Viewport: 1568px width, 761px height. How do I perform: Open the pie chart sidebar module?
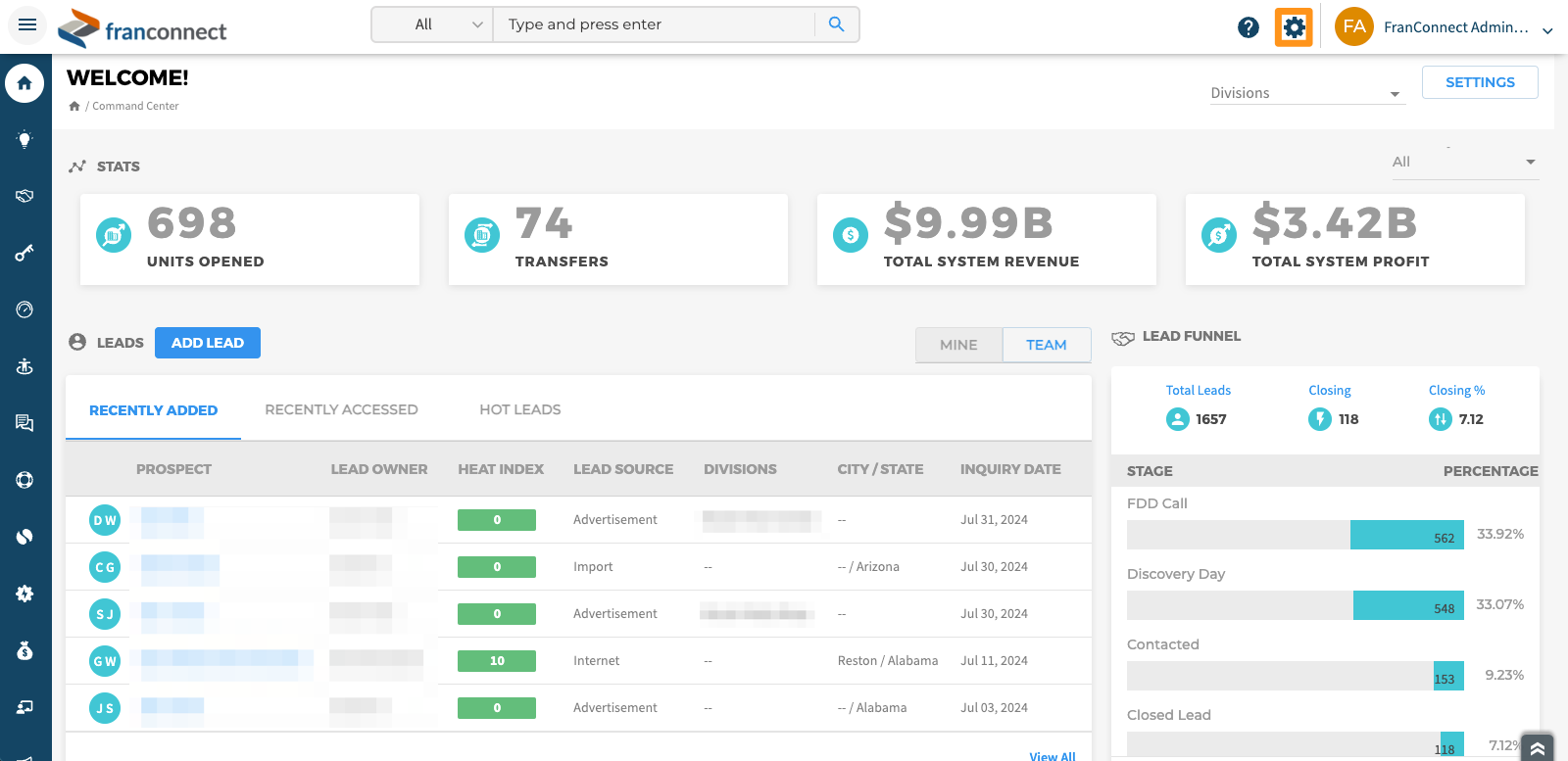click(24, 537)
